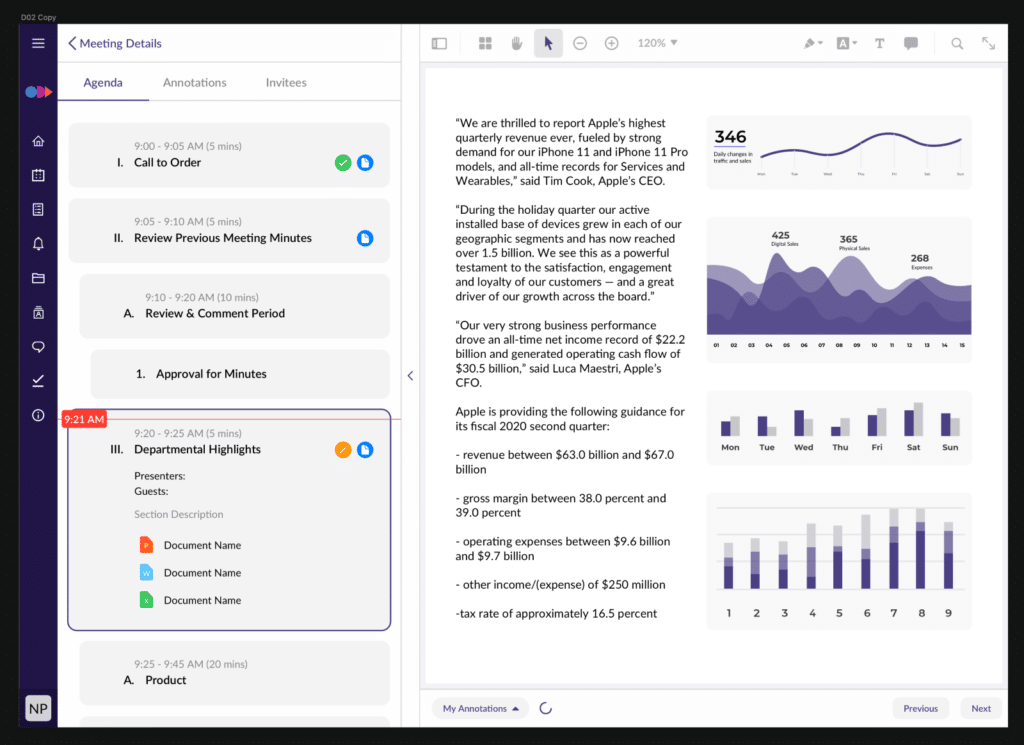This screenshot has width=1024, height=745.
Task: Go back to Meeting Details
Action: coord(114,43)
